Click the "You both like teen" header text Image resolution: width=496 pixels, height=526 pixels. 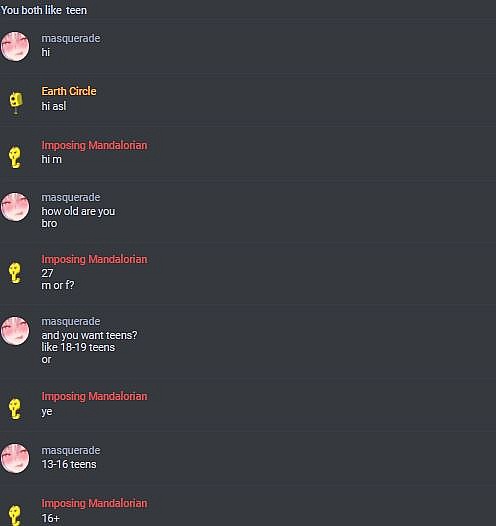(x=44, y=10)
